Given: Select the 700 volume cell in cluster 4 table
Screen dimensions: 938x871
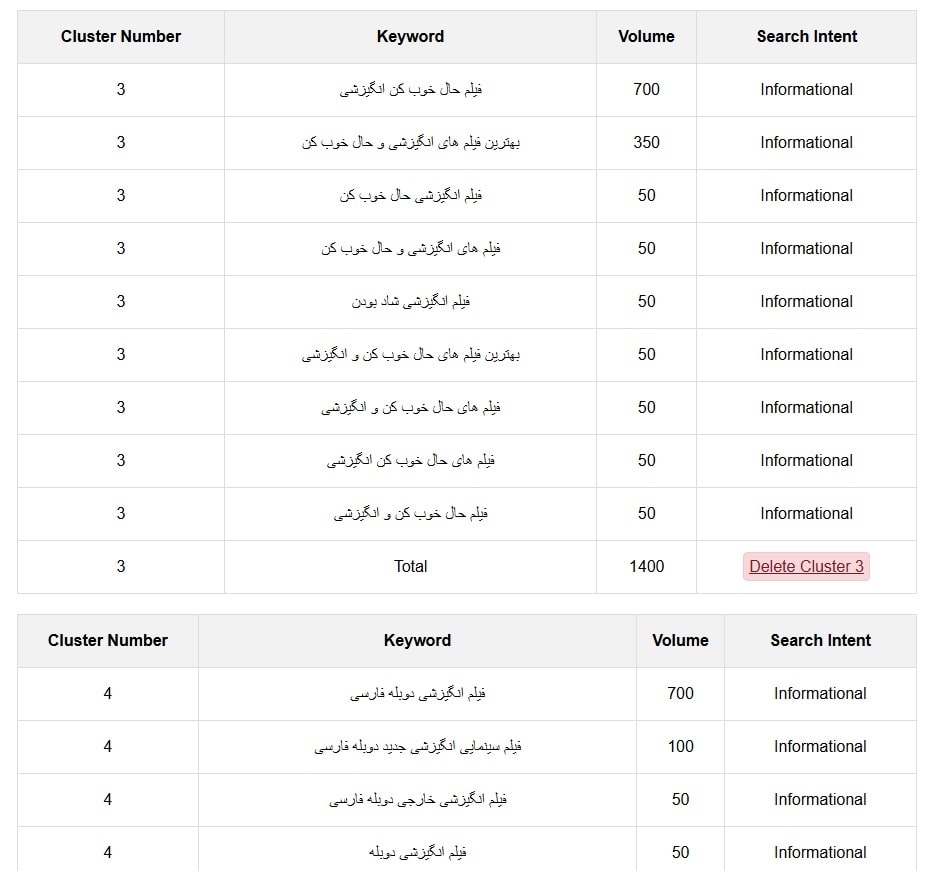Looking at the screenshot, I should click(680, 694).
